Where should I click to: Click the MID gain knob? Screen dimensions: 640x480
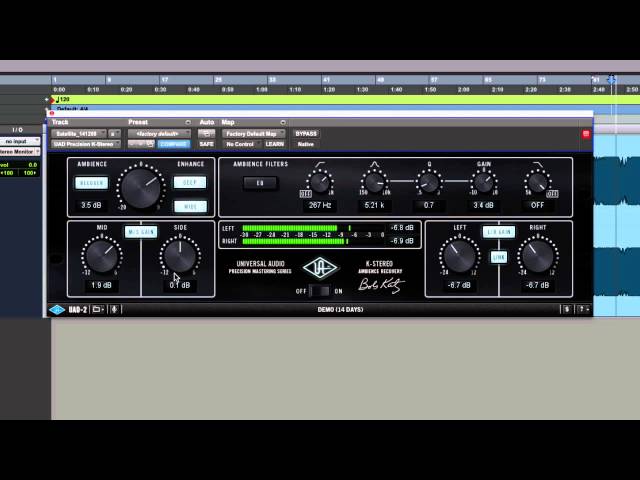tap(102, 256)
